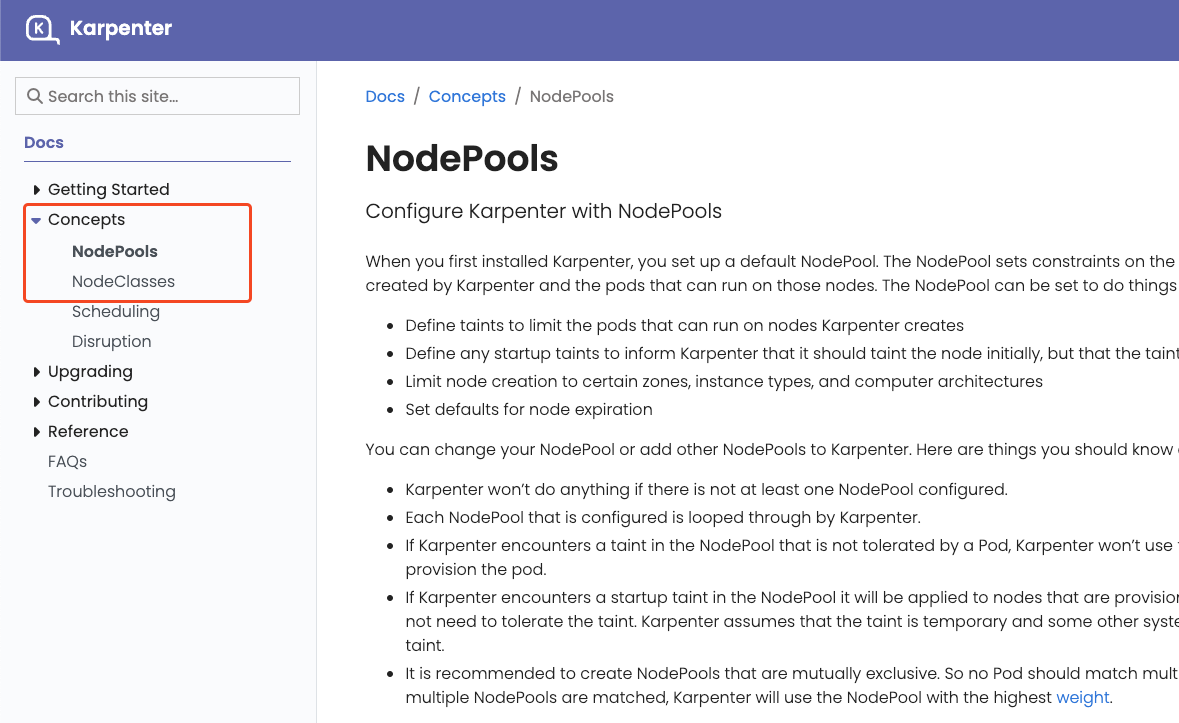Open NodeClasses page from sidebar

pyautogui.click(x=123, y=281)
